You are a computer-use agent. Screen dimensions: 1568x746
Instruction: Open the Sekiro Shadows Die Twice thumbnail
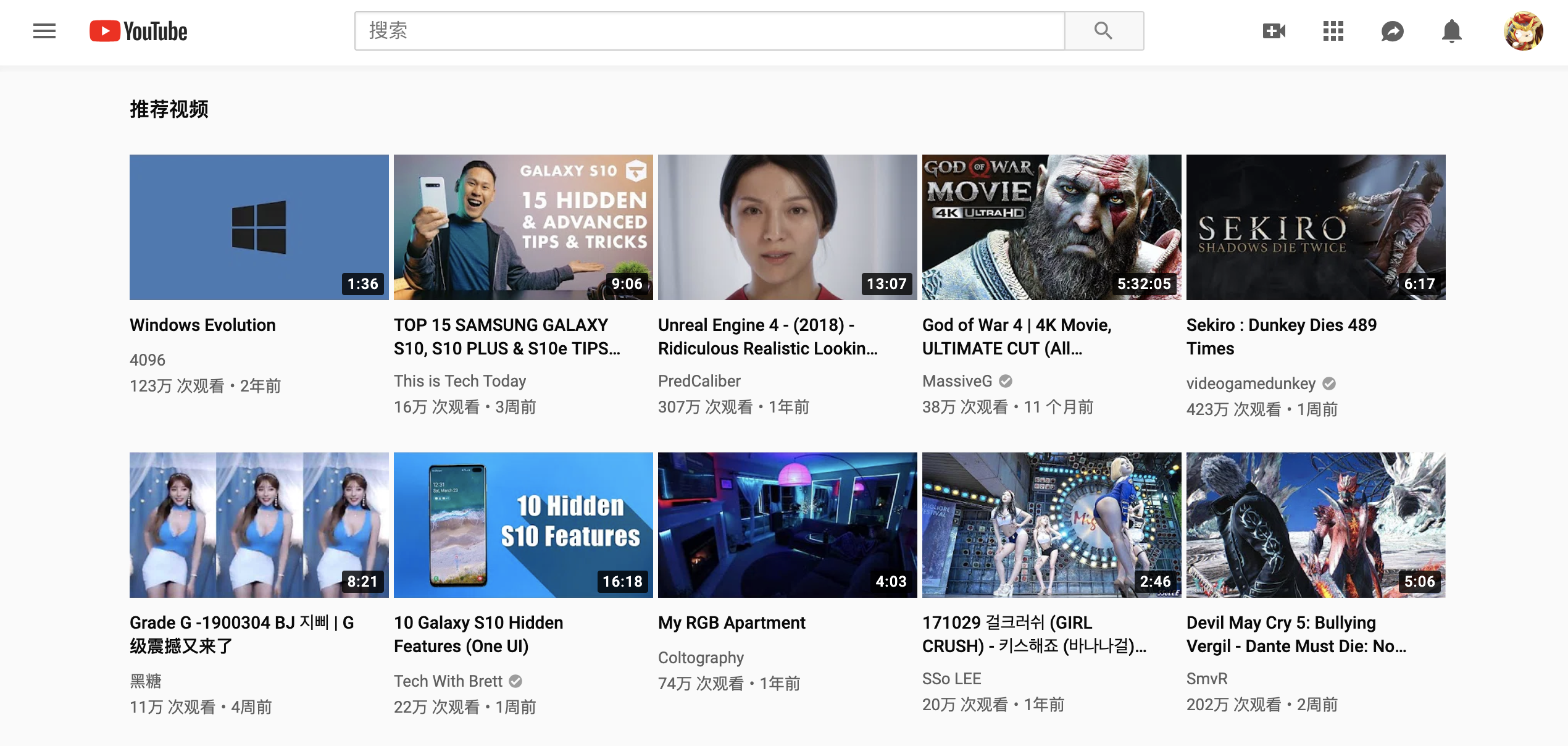pos(1316,227)
